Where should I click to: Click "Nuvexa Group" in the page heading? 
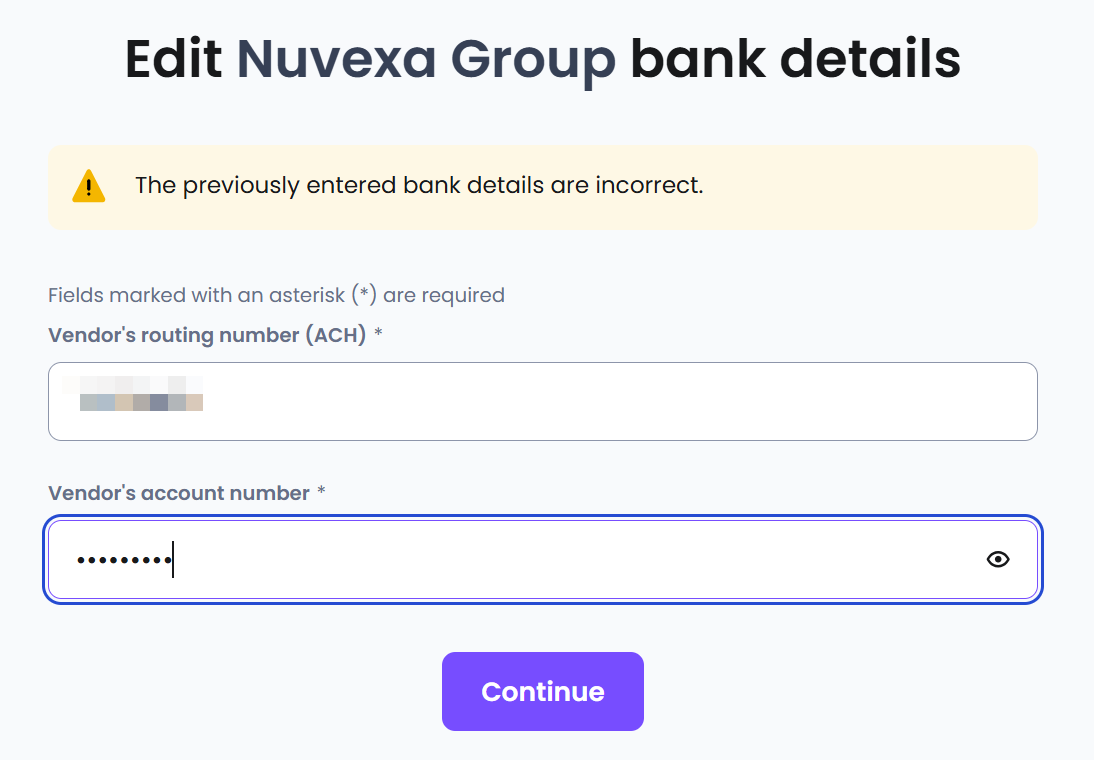(x=426, y=60)
